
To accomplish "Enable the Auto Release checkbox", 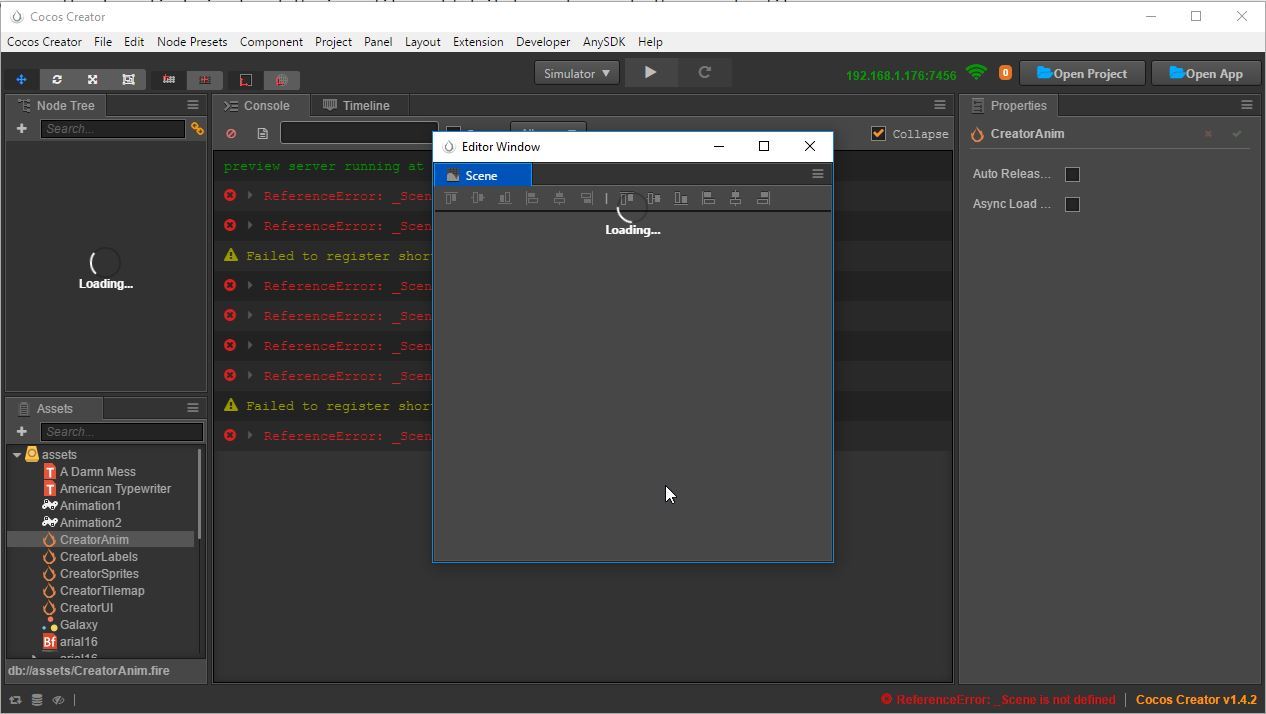I will 1072,174.
